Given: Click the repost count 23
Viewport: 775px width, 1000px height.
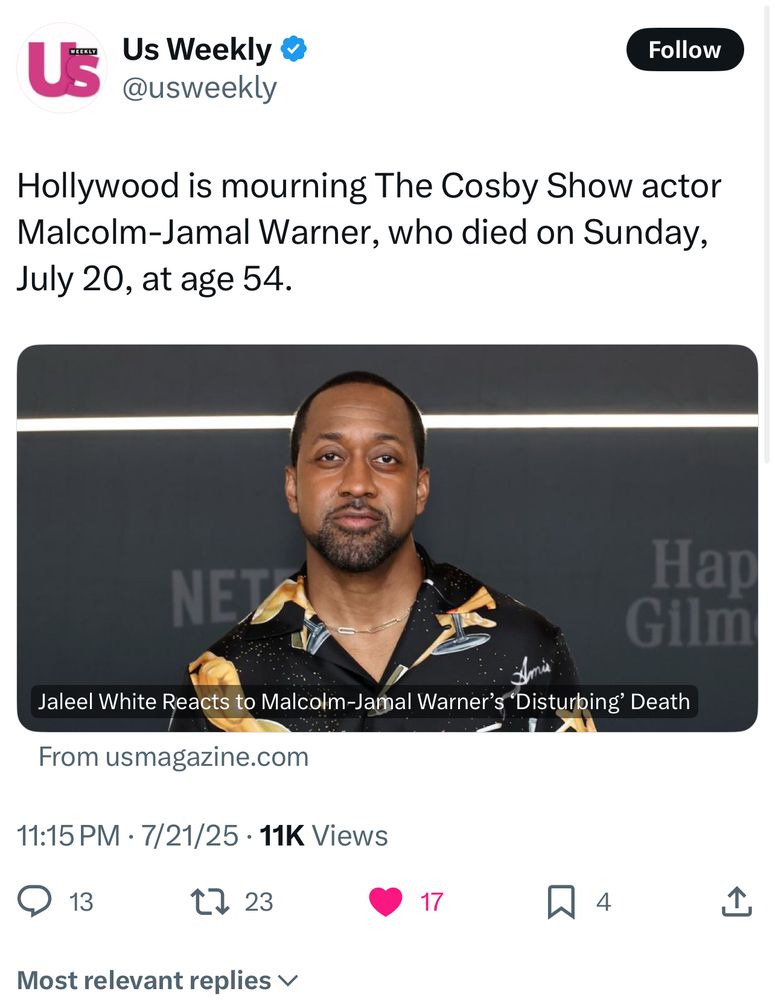Looking at the screenshot, I should click(x=259, y=901).
